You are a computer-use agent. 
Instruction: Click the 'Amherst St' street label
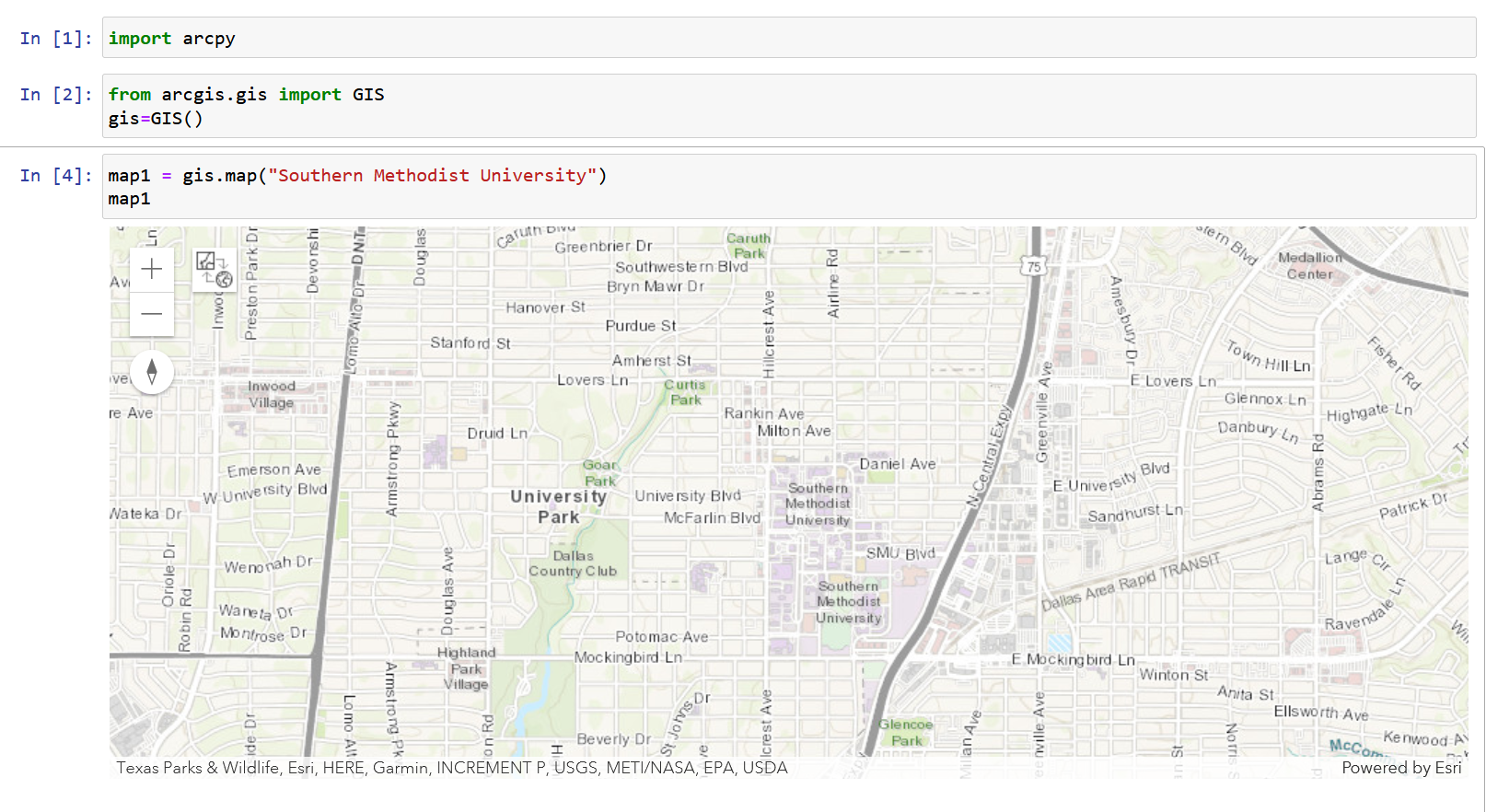tap(652, 361)
